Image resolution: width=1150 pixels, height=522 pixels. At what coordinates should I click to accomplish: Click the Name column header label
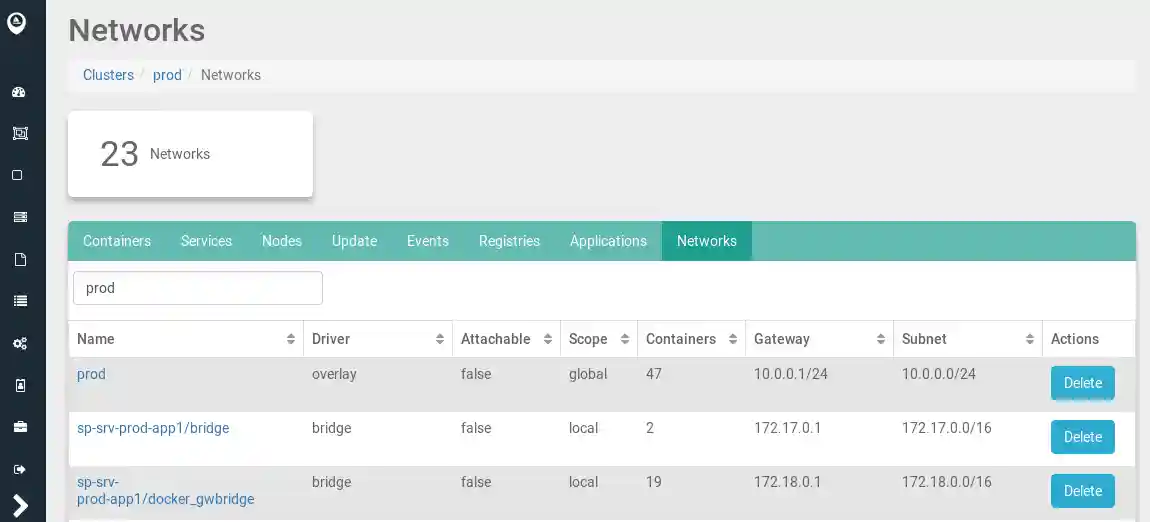coord(95,339)
